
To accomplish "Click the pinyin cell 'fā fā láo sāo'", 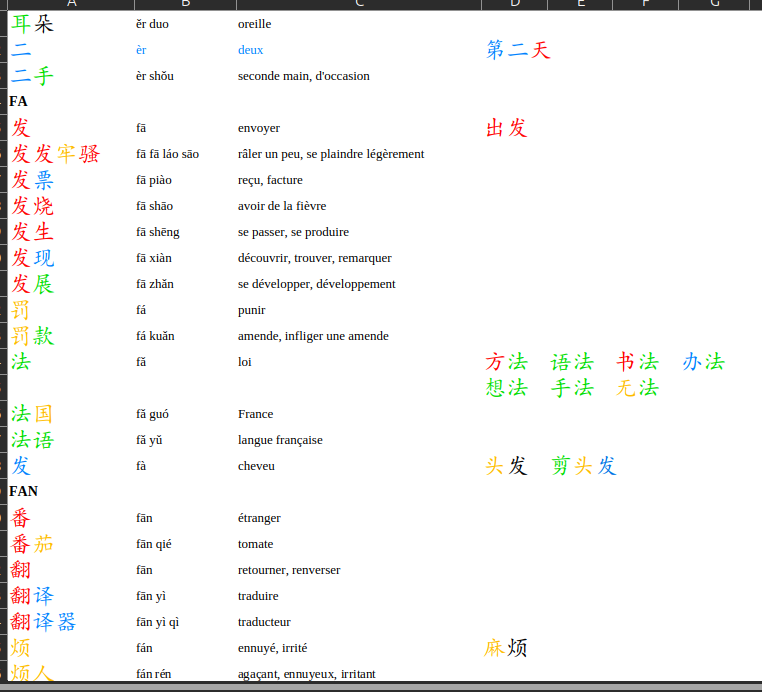I will (x=167, y=154).
